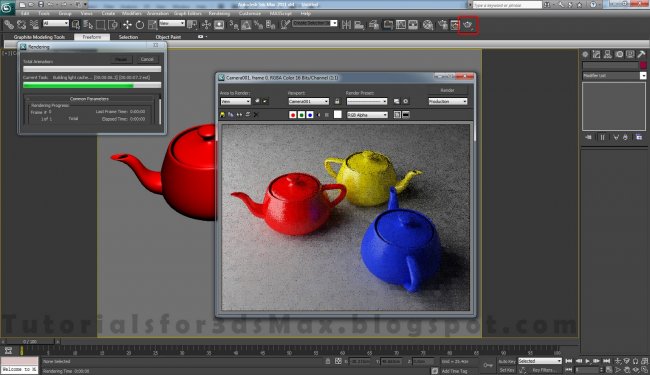Image resolution: width=650 pixels, height=375 pixels.
Task: Click the Edit Named Selection Sets icon
Action: coord(285,25)
